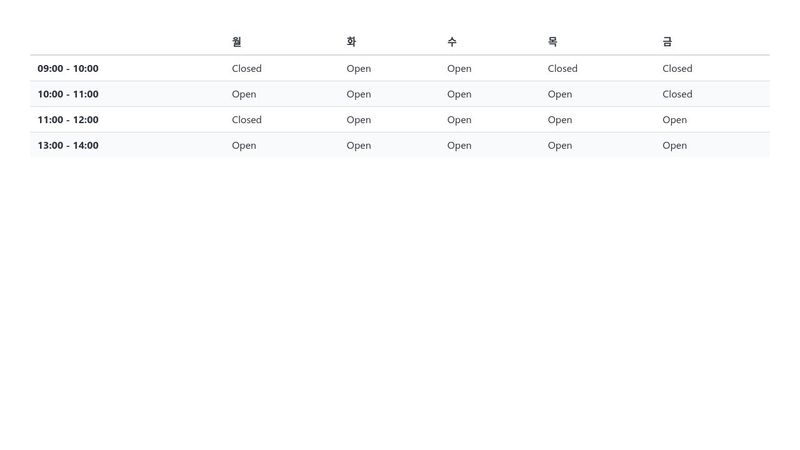The width and height of the screenshot is (800, 450).
Task: Click Closed cell for 금 at 10:00
Action: (677, 94)
